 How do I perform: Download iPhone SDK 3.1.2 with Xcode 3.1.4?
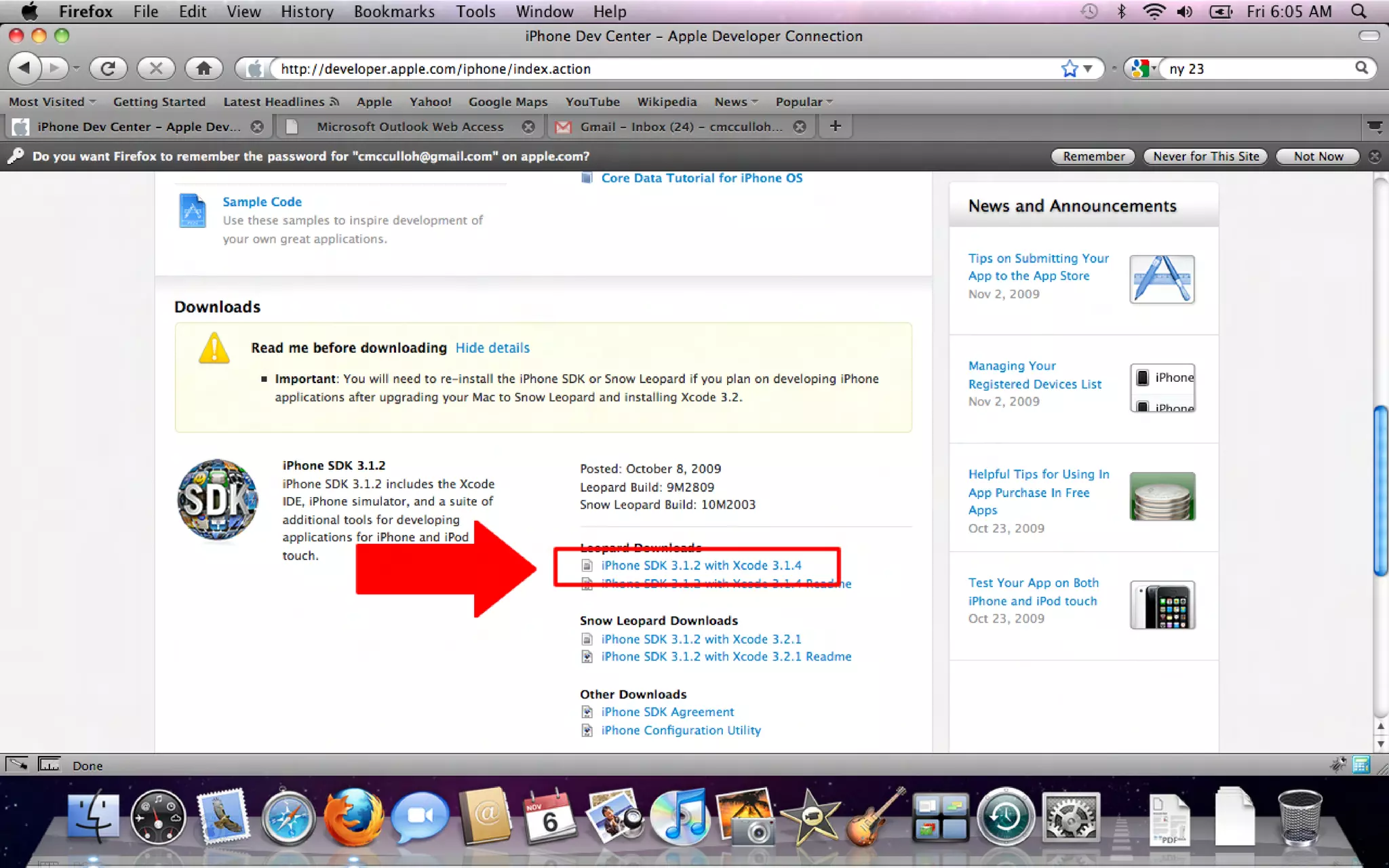701,566
